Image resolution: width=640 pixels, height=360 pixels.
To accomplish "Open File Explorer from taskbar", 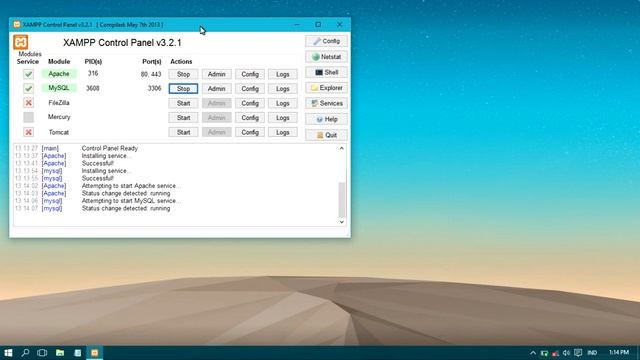I will (60, 353).
